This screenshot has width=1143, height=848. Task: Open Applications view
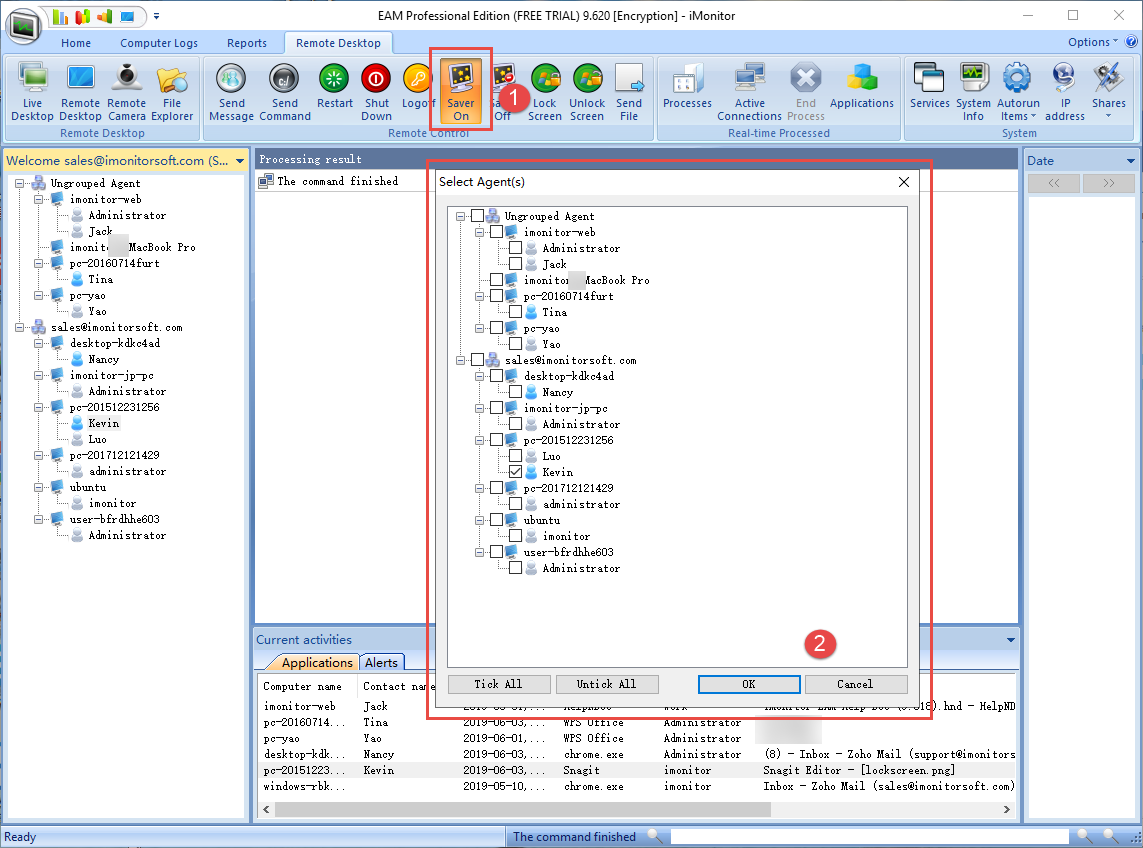coord(862,86)
